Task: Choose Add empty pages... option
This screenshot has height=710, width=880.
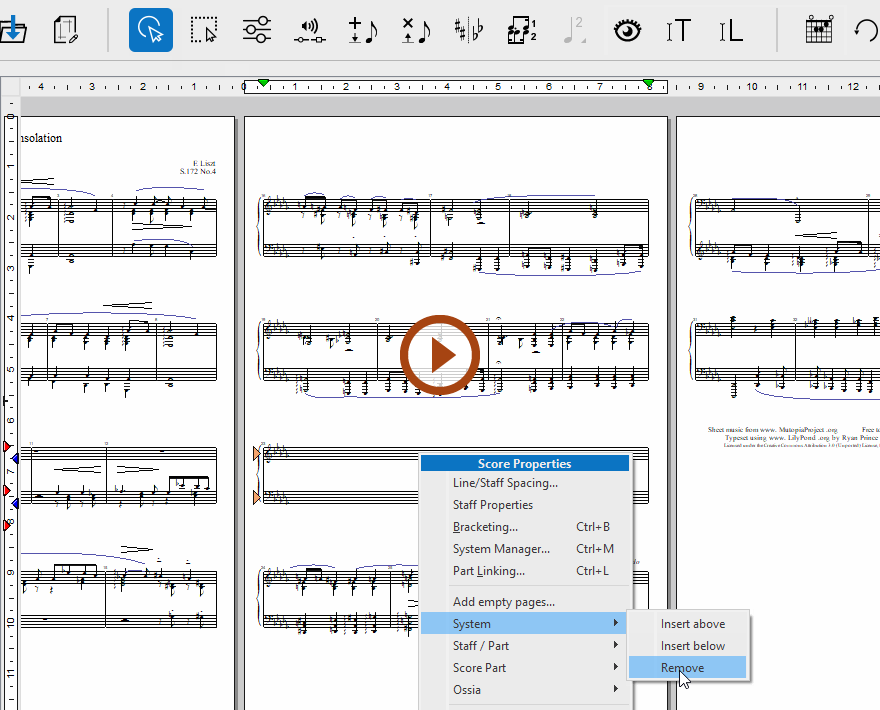Action: 503,602
